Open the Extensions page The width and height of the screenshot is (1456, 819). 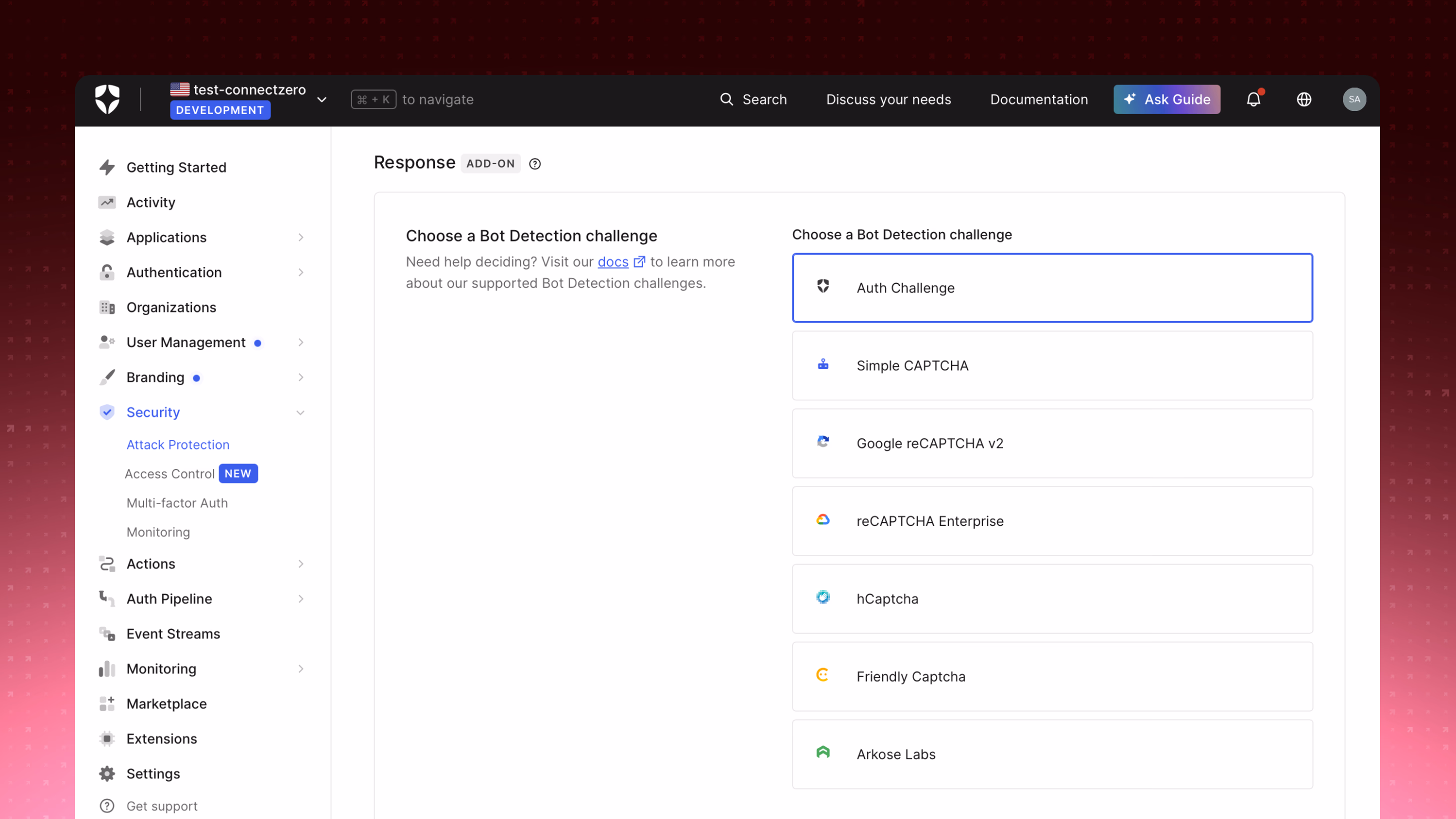pyautogui.click(x=161, y=739)
